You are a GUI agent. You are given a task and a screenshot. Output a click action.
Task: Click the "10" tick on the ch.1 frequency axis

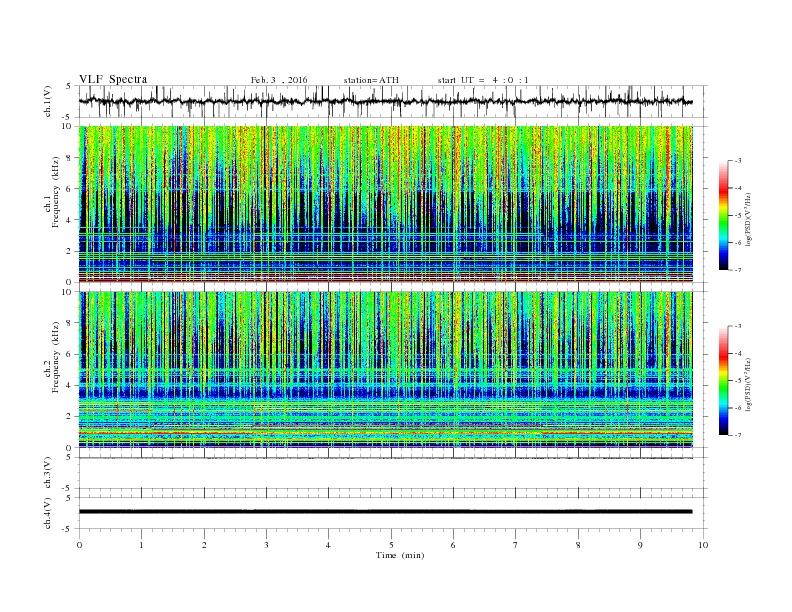(x=67, y=126)
